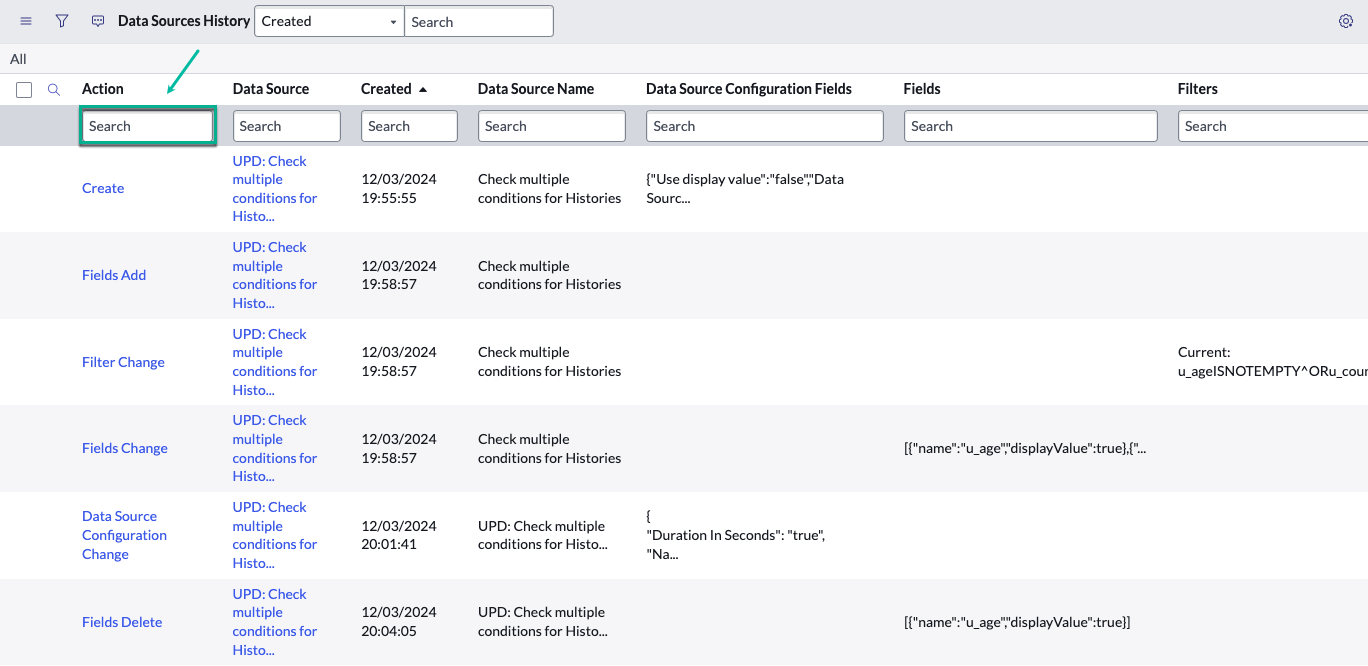Sort by the Data Source Name header

(x=535, y=89)
